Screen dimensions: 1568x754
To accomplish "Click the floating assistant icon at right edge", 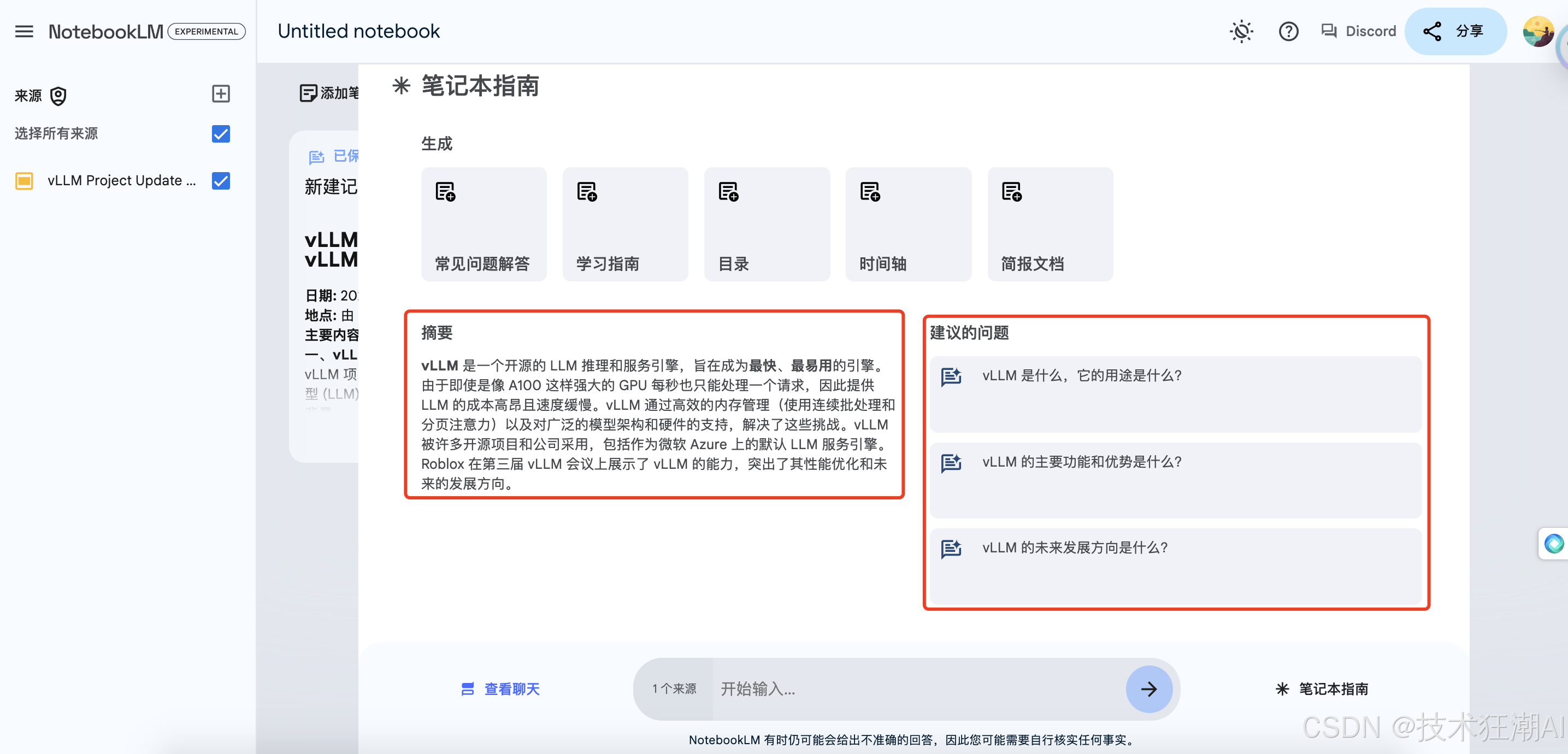I will (1553, 544).
